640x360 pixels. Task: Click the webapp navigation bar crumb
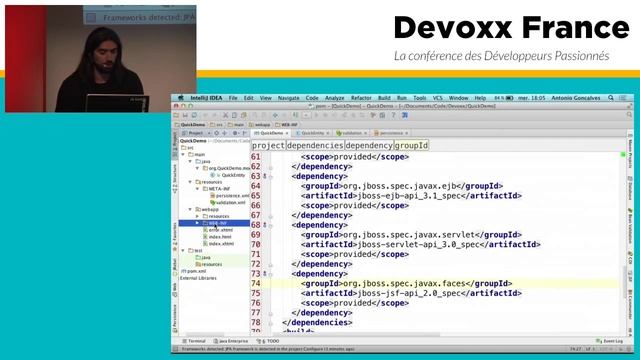coord(260,124)
